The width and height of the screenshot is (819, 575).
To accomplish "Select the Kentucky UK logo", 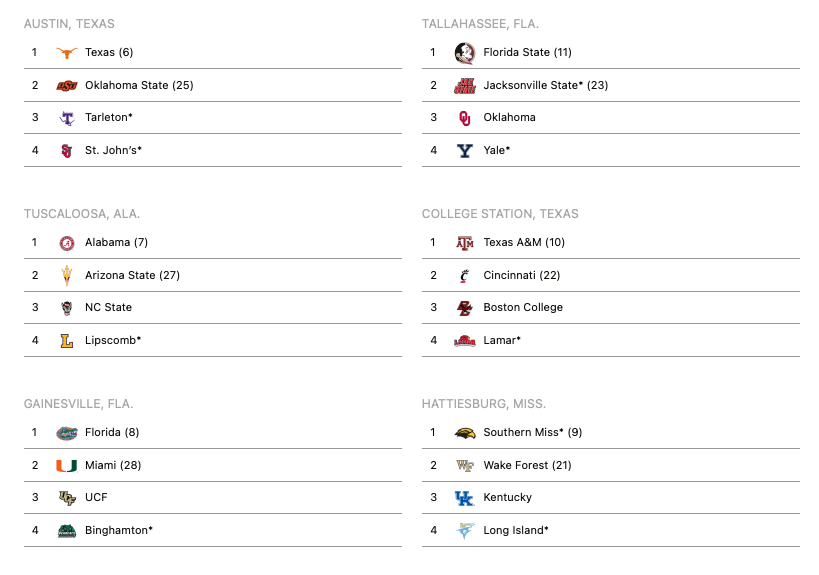I will 464,498.
